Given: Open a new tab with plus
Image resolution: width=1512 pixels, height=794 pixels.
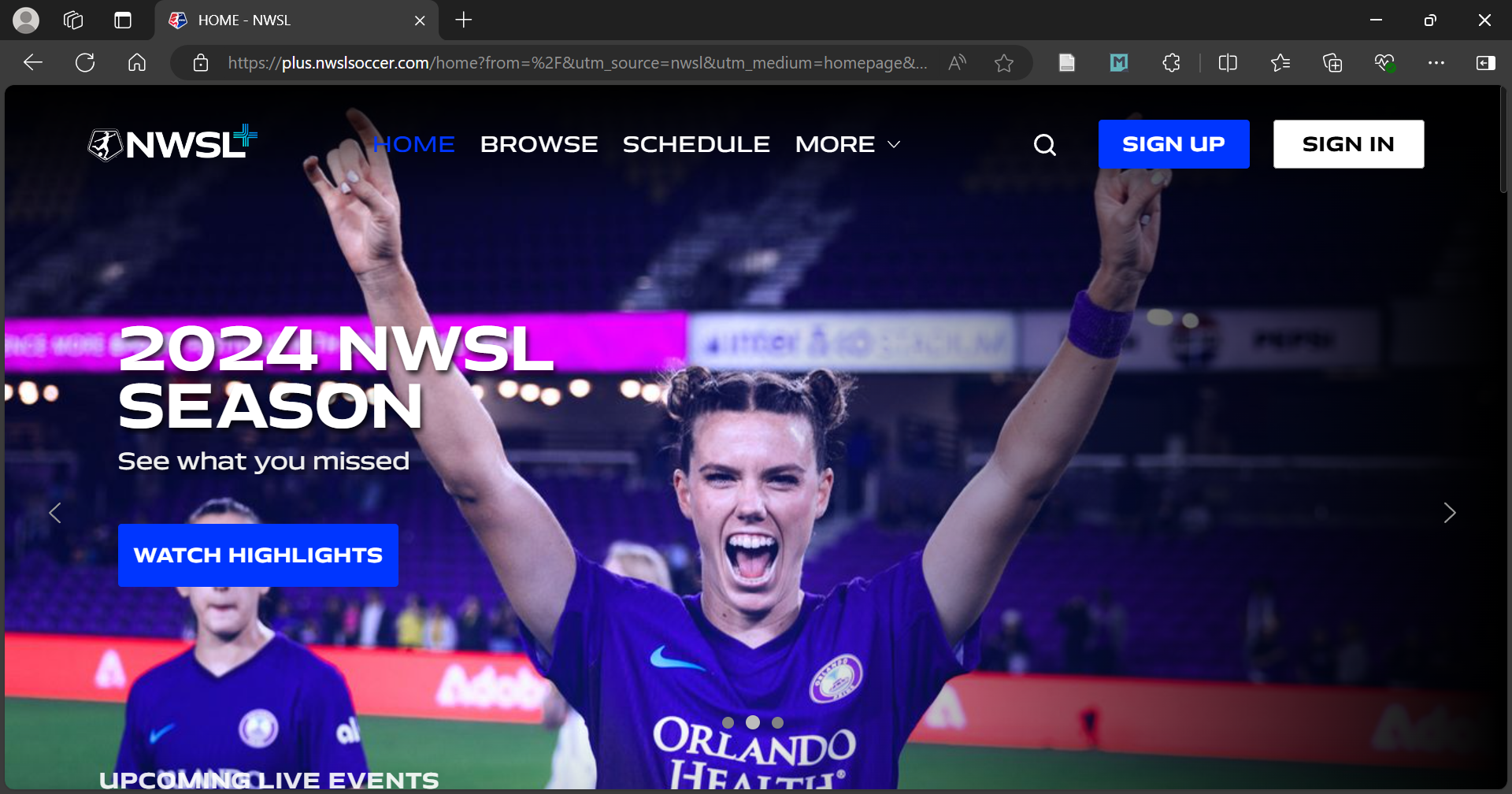Looking at the screenshot, I should coord(464,20).
